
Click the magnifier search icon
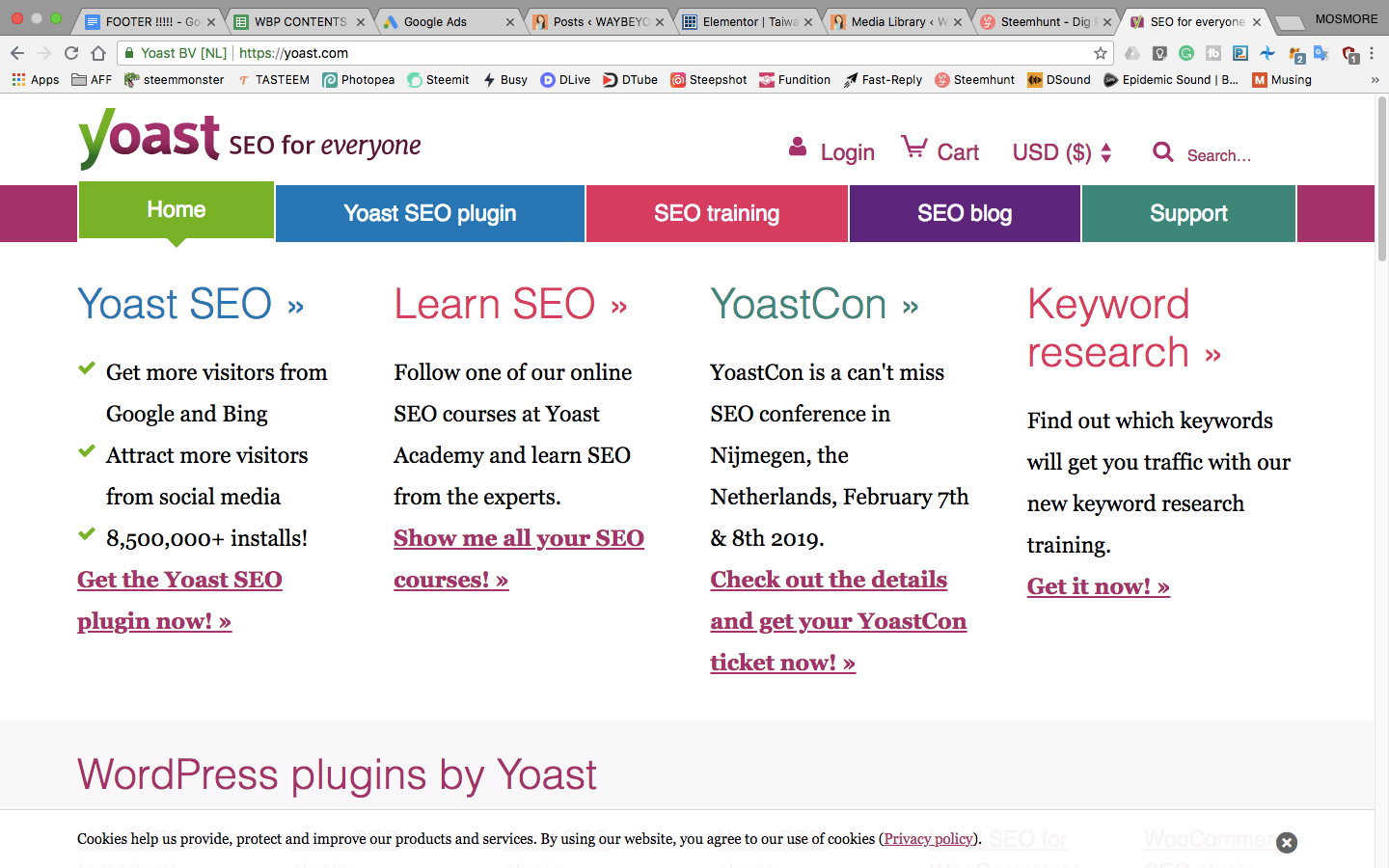coord(1163,151)
